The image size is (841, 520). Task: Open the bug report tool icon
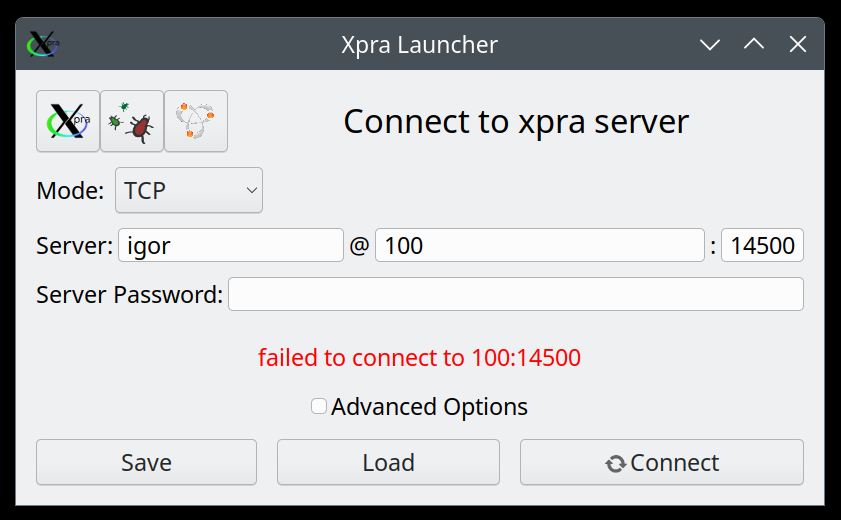click(x=132, y=121)
